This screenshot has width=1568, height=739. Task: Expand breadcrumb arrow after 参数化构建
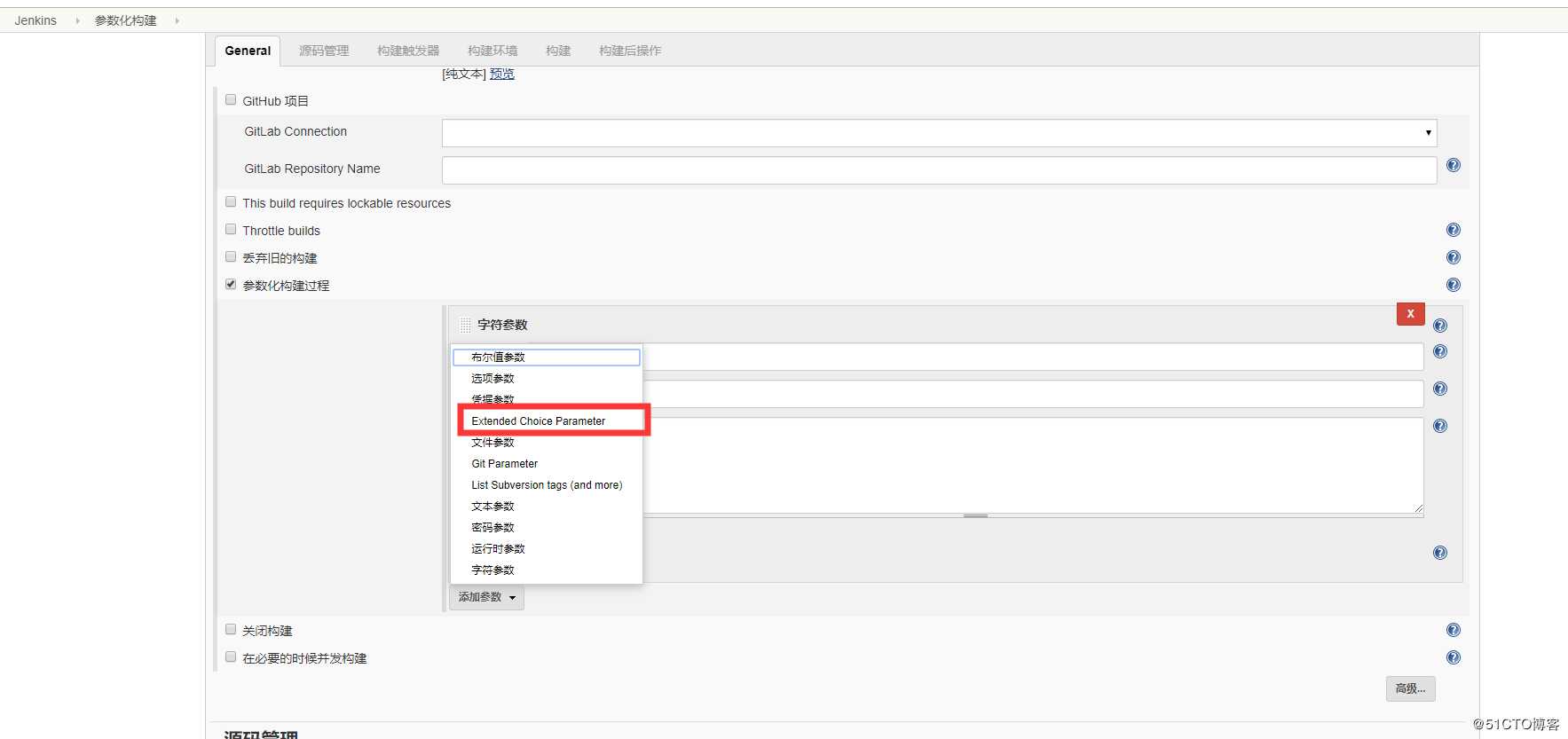tap(177, 20)
